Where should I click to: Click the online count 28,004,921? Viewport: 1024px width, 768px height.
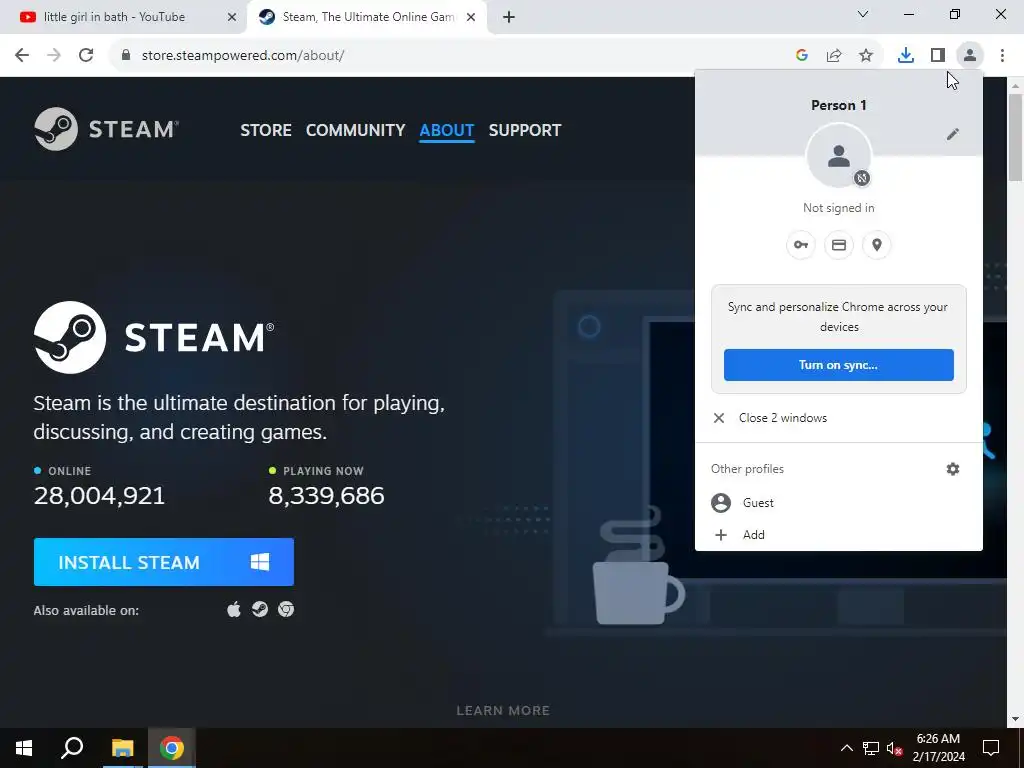(x=99, y=496)
